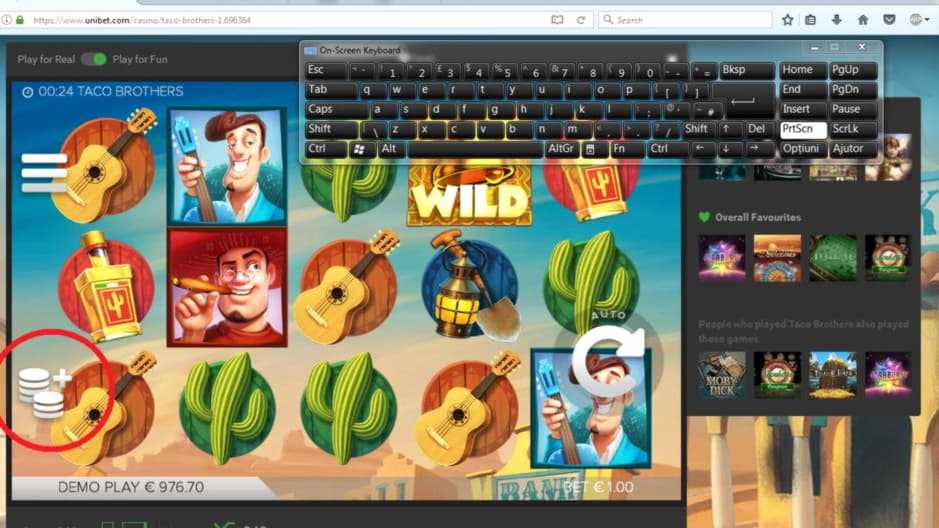Click the Insert key on On-Screen Keyboard
Image resolution: width=939 pixels, height=528 pixels.
802,110
